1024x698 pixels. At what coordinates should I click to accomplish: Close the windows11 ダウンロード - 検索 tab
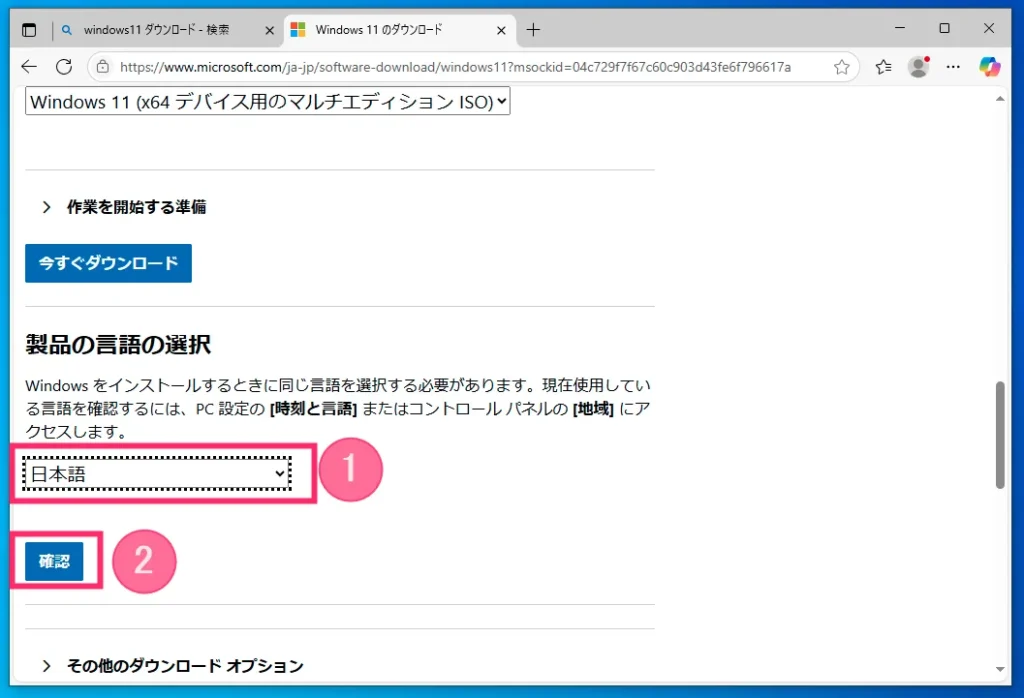(269, 30)
